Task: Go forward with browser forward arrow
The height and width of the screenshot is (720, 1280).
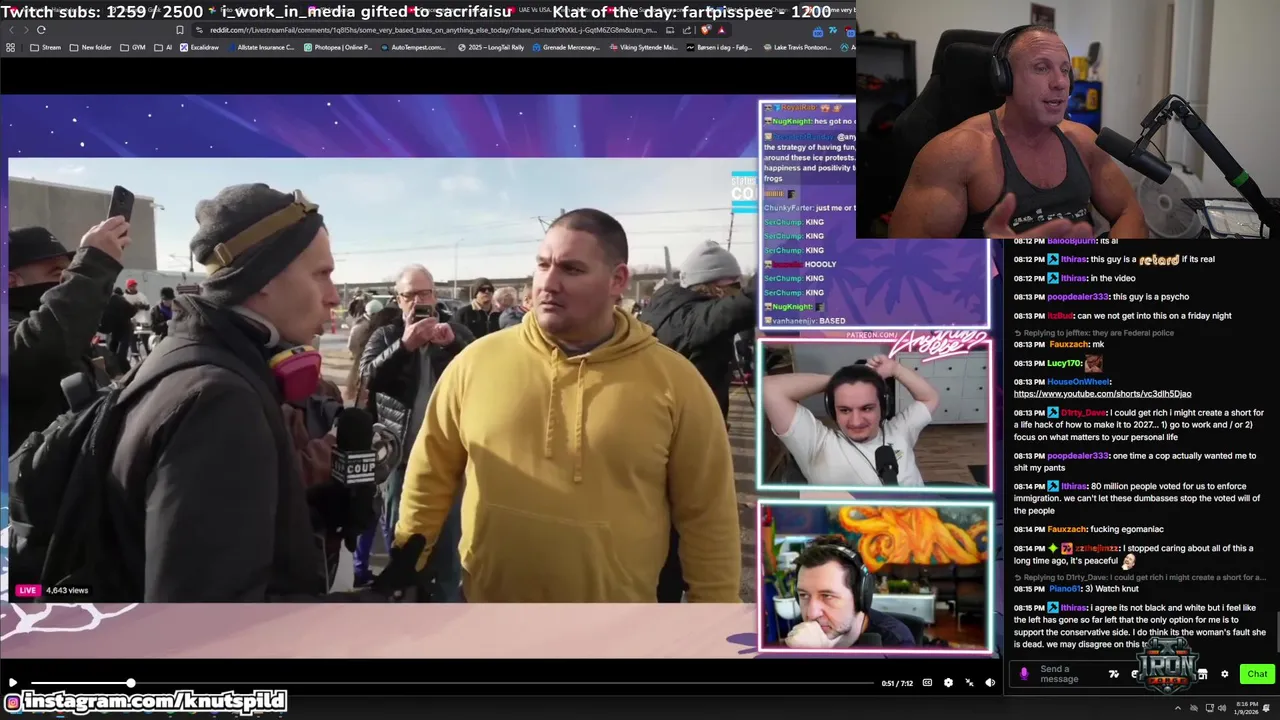Action: [26, 30]
